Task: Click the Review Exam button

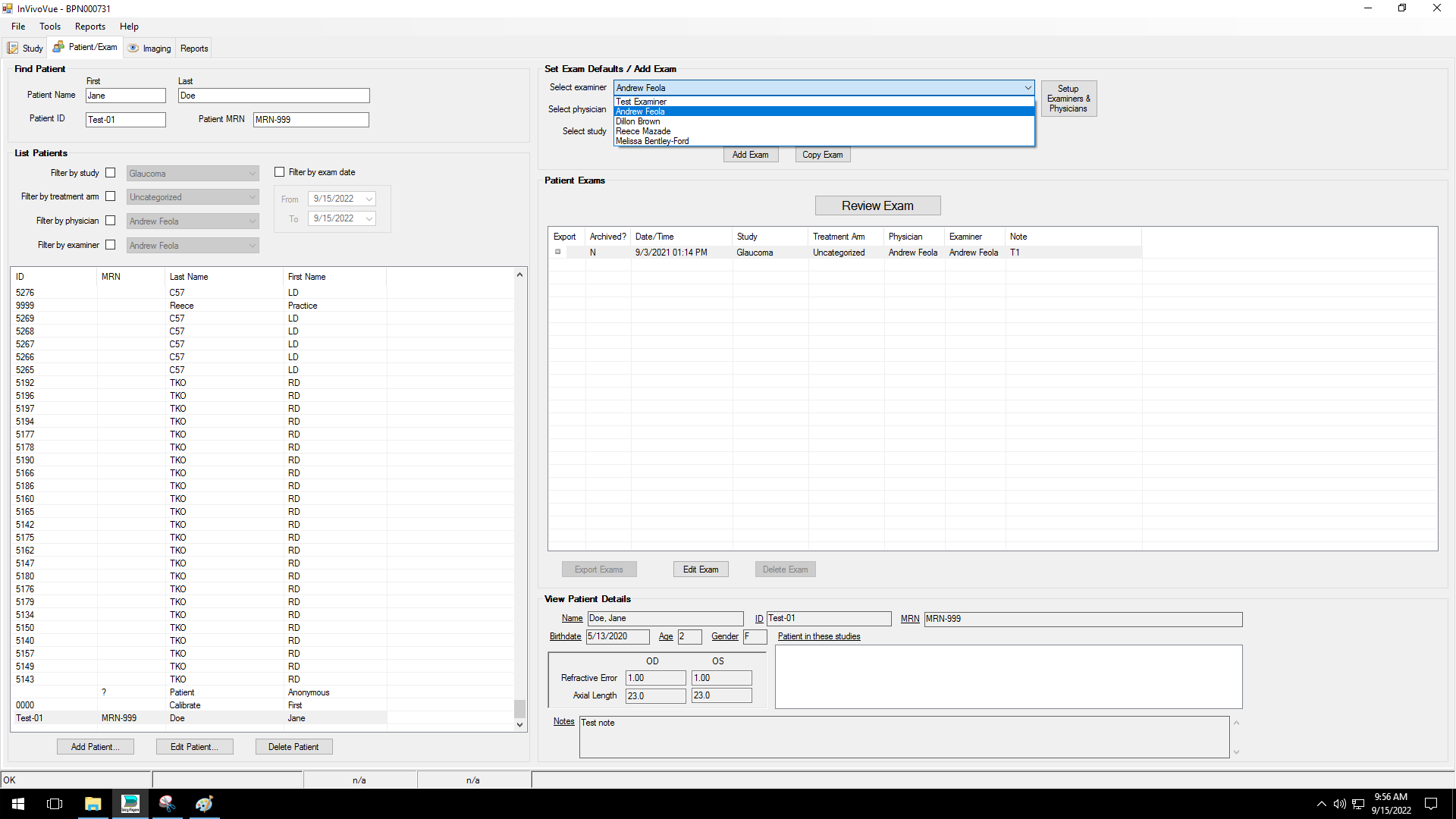Action: pyautogui.click(x=877, y=206)
